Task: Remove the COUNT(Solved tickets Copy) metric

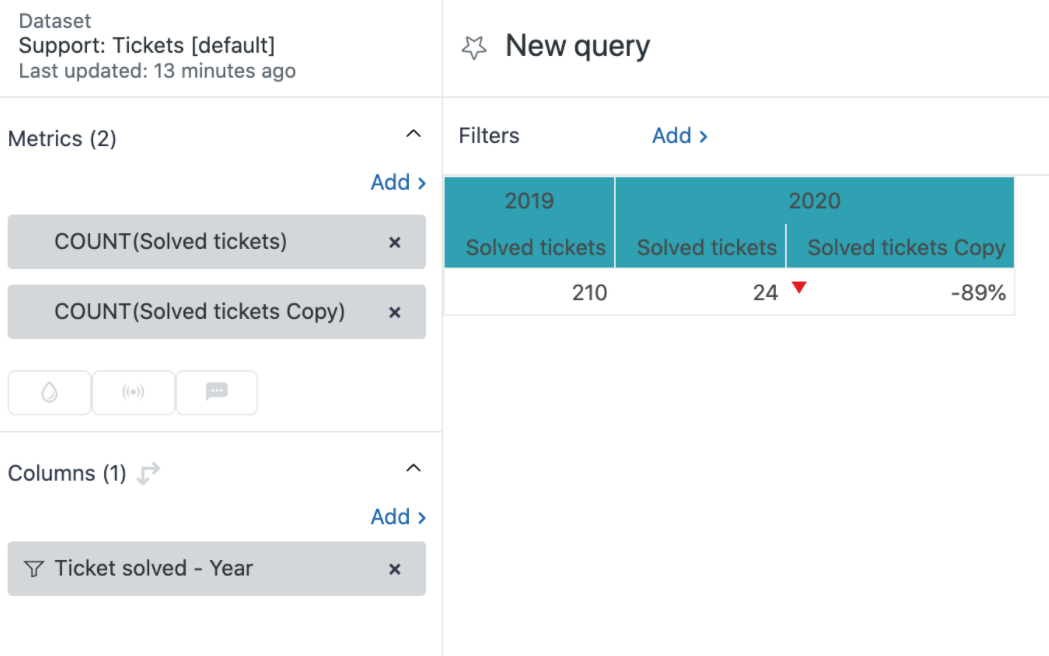Action: [x=394, y=312]
